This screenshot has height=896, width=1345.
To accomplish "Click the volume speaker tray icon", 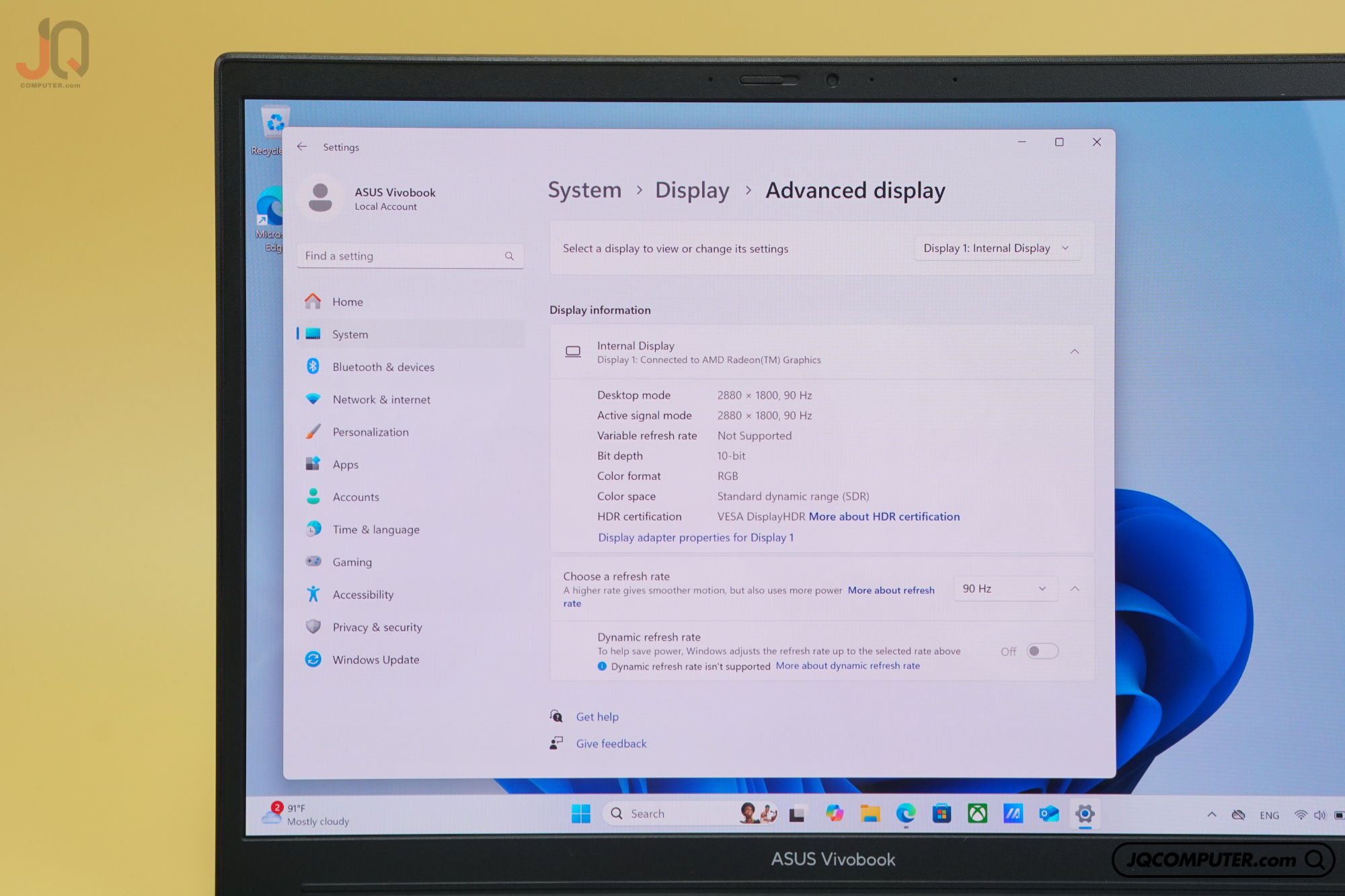I will 1320,815.
